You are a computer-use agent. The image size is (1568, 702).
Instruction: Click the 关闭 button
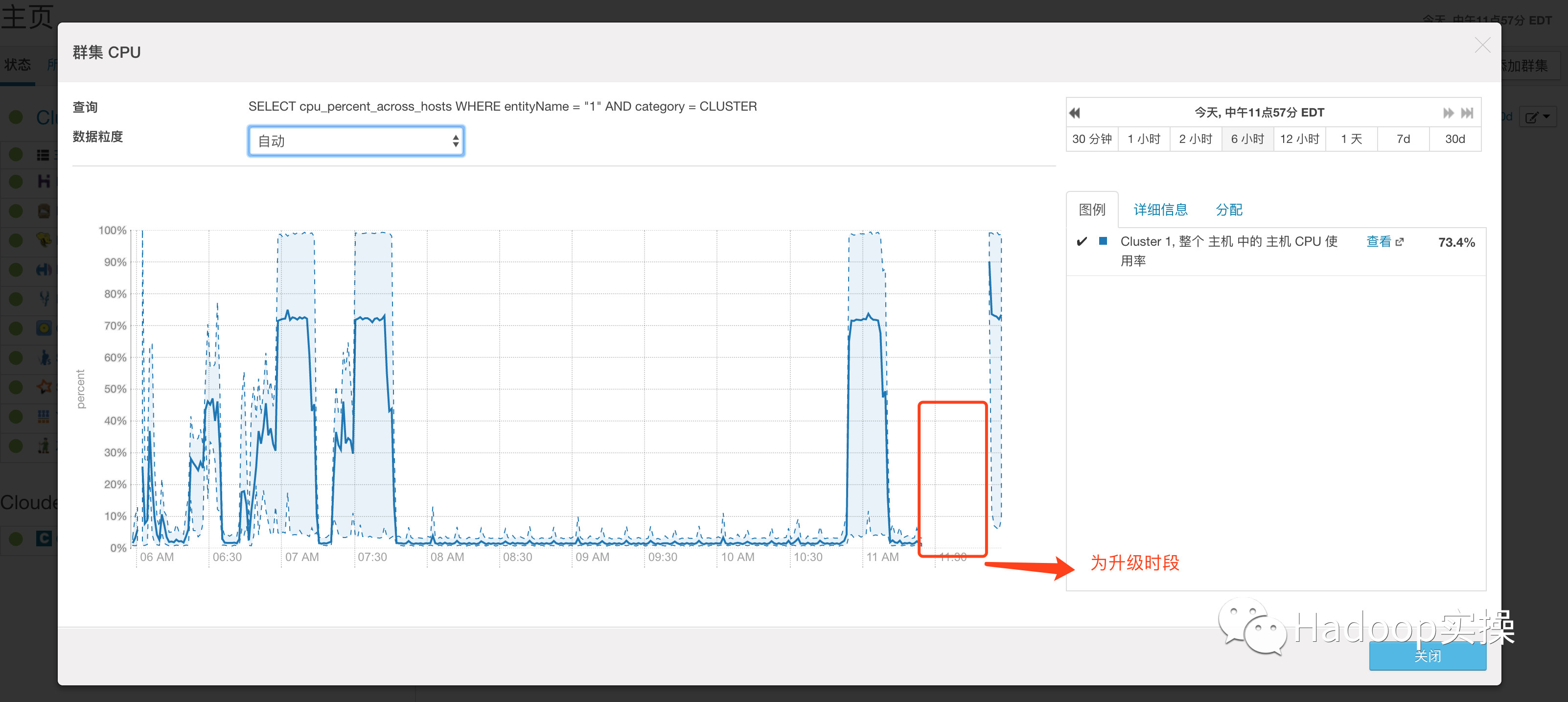[x=1428, y=655]
